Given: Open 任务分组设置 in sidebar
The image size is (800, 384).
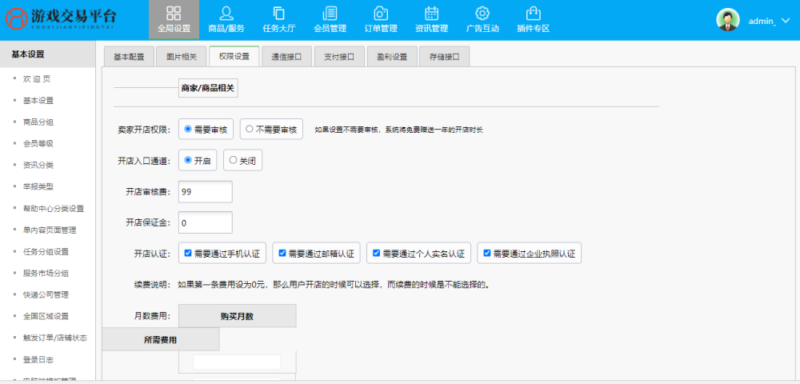Looking at the screenshot, I should [x=46, y=251].
